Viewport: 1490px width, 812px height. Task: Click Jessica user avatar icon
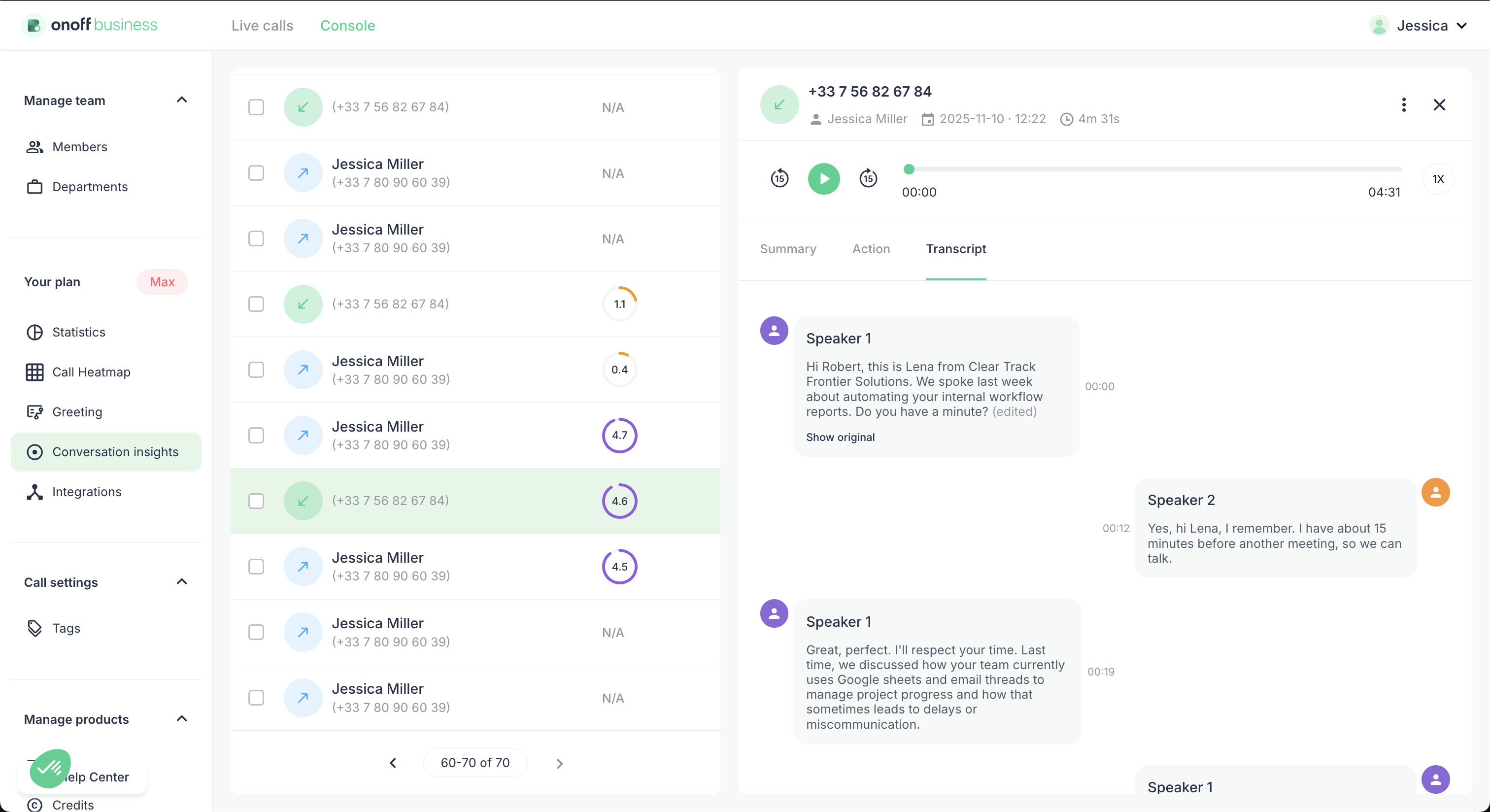coord(1379,26)
